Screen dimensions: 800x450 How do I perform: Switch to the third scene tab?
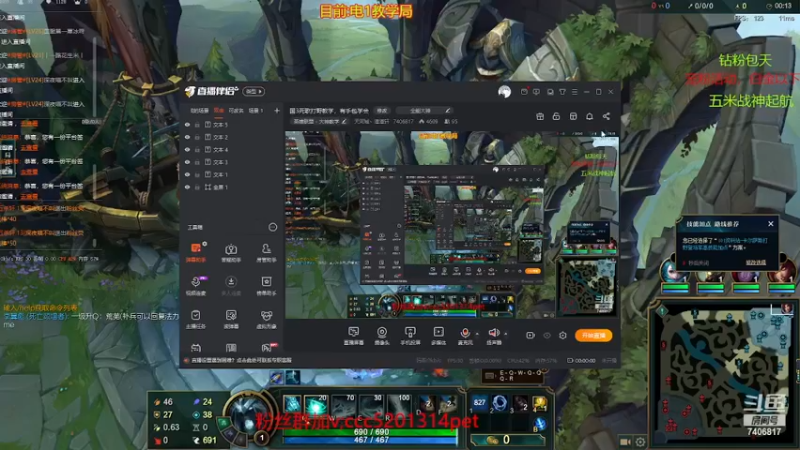tap(236, 110)
